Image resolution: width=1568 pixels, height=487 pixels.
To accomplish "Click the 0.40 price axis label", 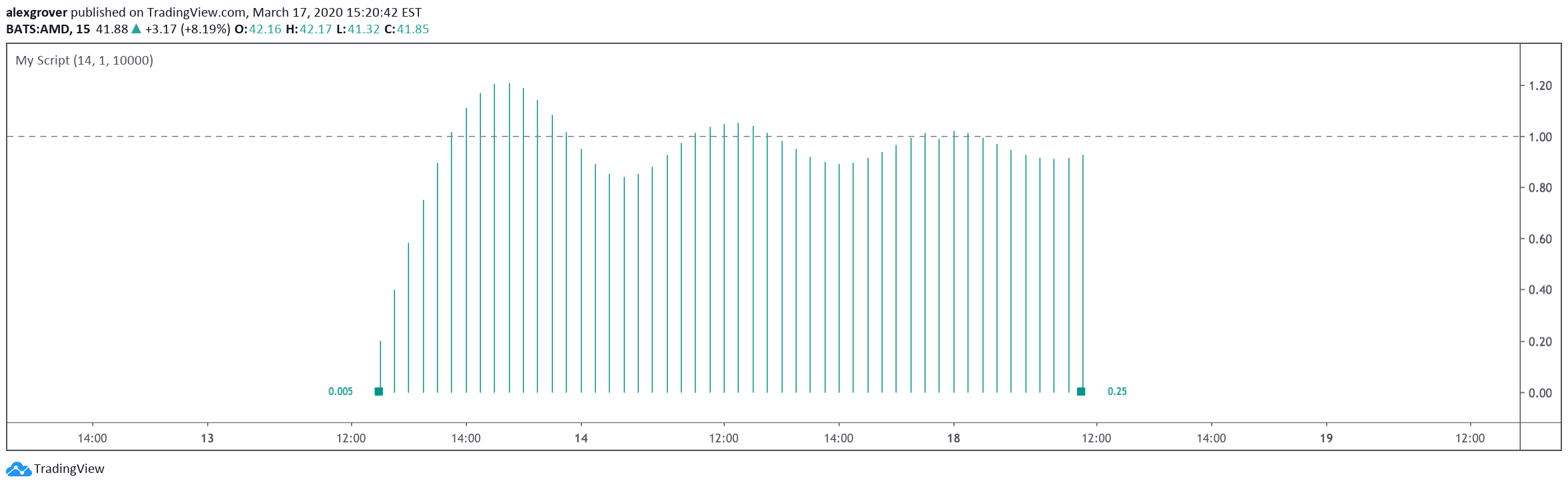I will pos(1540,290).
